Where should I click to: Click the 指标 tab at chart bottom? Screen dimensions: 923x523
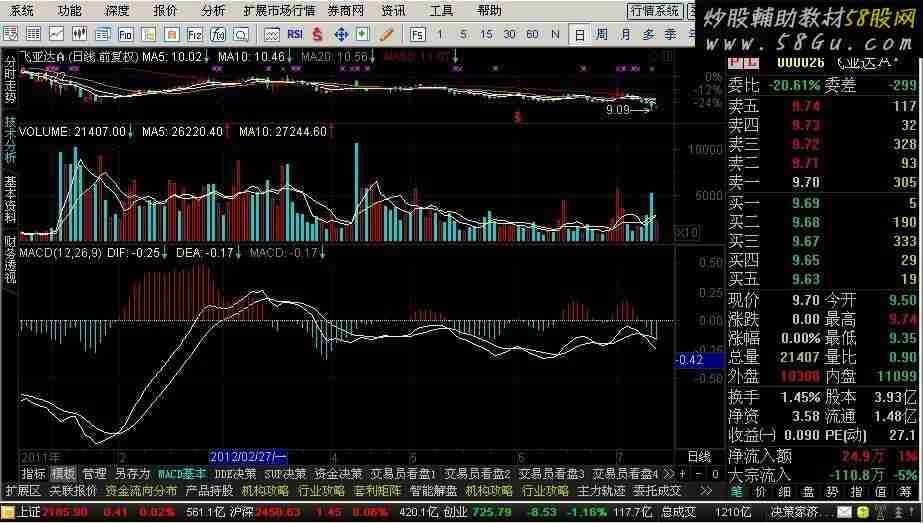34,473
